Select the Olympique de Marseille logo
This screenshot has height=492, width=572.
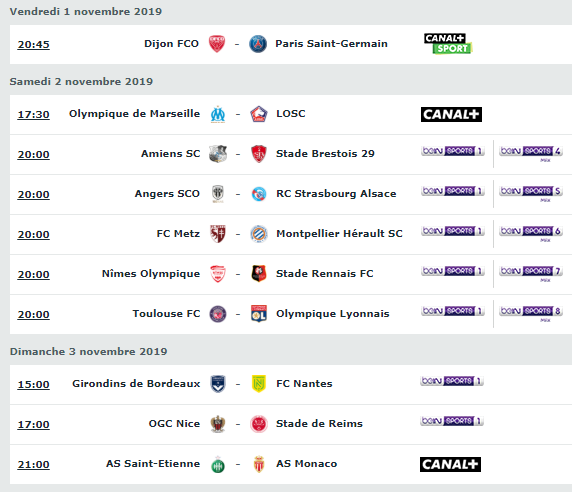pos(218,115)
